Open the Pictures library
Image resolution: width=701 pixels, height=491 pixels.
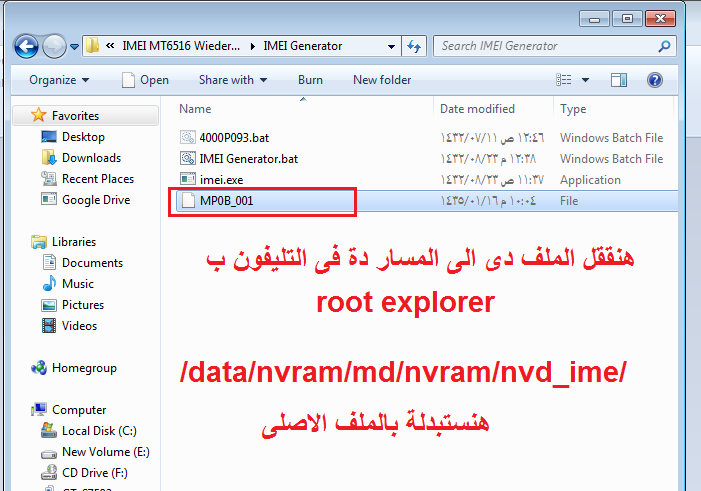pyautogui.click(x=83, y=305)
